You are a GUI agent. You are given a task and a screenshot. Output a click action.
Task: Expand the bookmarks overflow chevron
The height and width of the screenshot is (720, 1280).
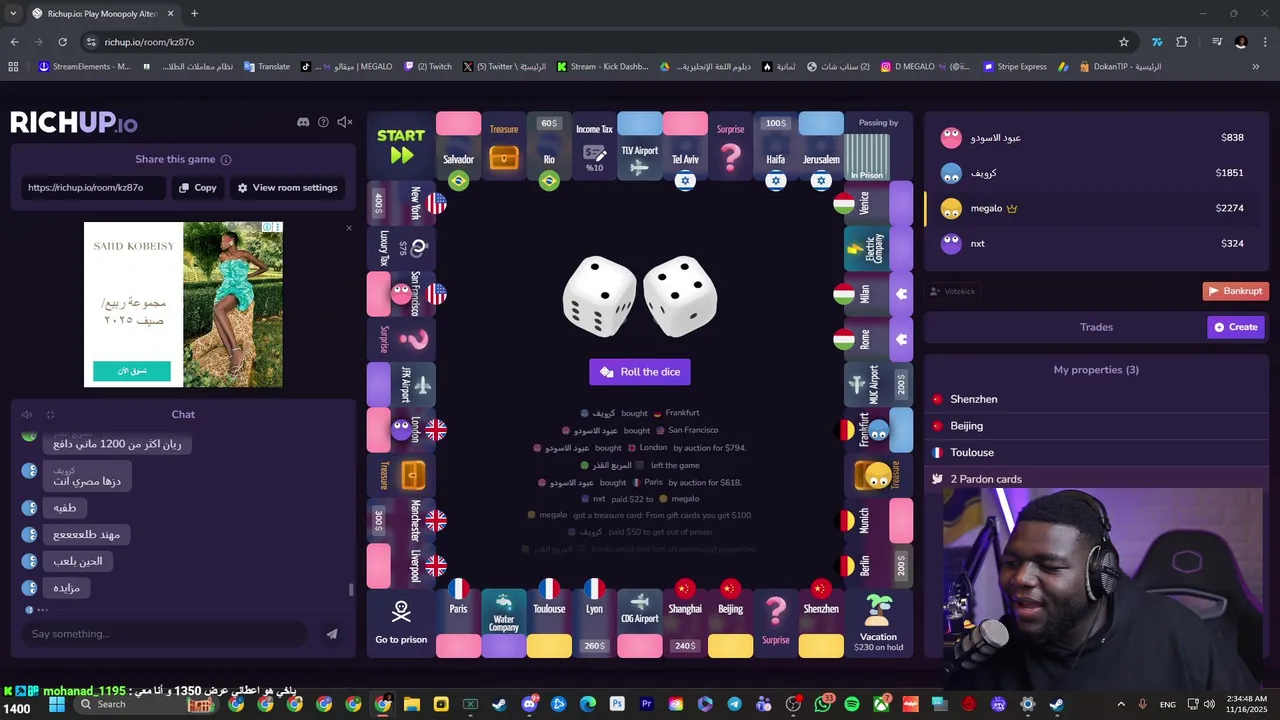pyautogui.click(x=1256, y=67)
